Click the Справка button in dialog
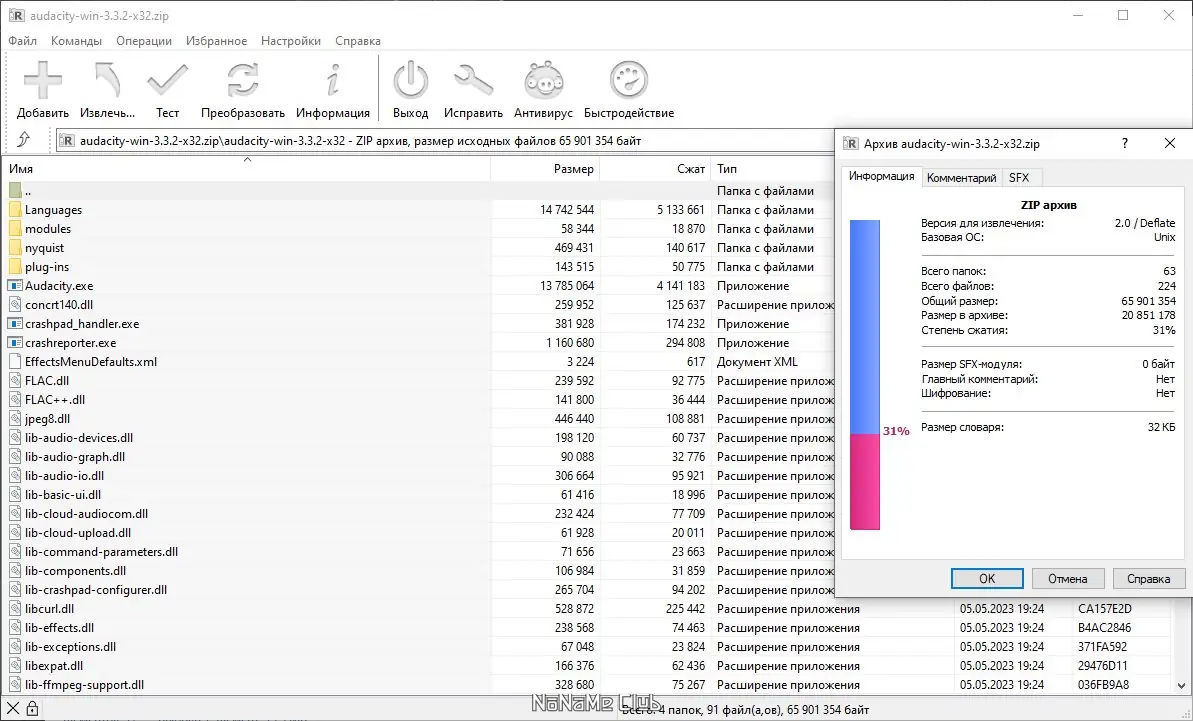This screenshot has height=721, width=1193. (1148, 579)
